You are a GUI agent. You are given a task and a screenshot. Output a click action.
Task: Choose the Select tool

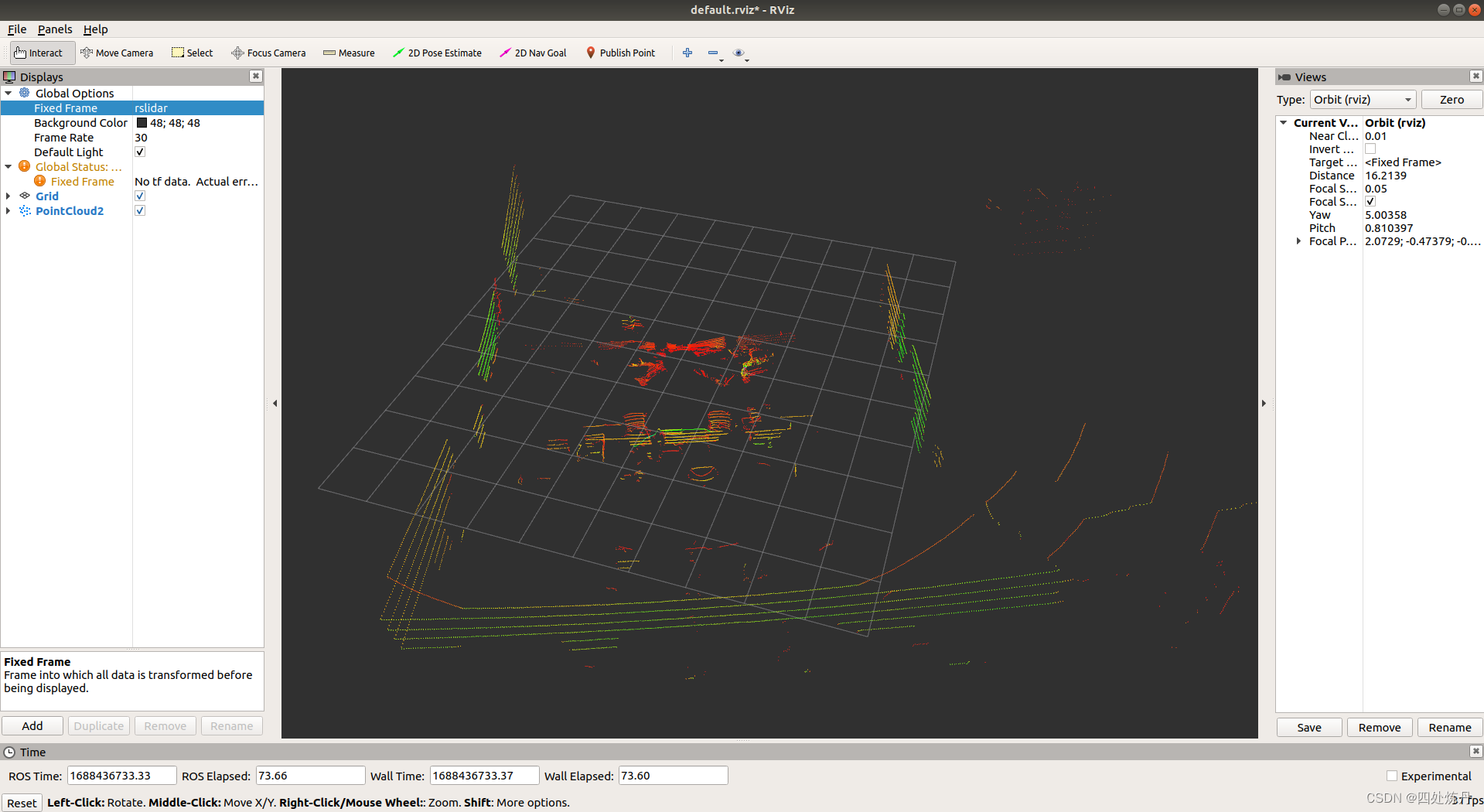[193, 53]
